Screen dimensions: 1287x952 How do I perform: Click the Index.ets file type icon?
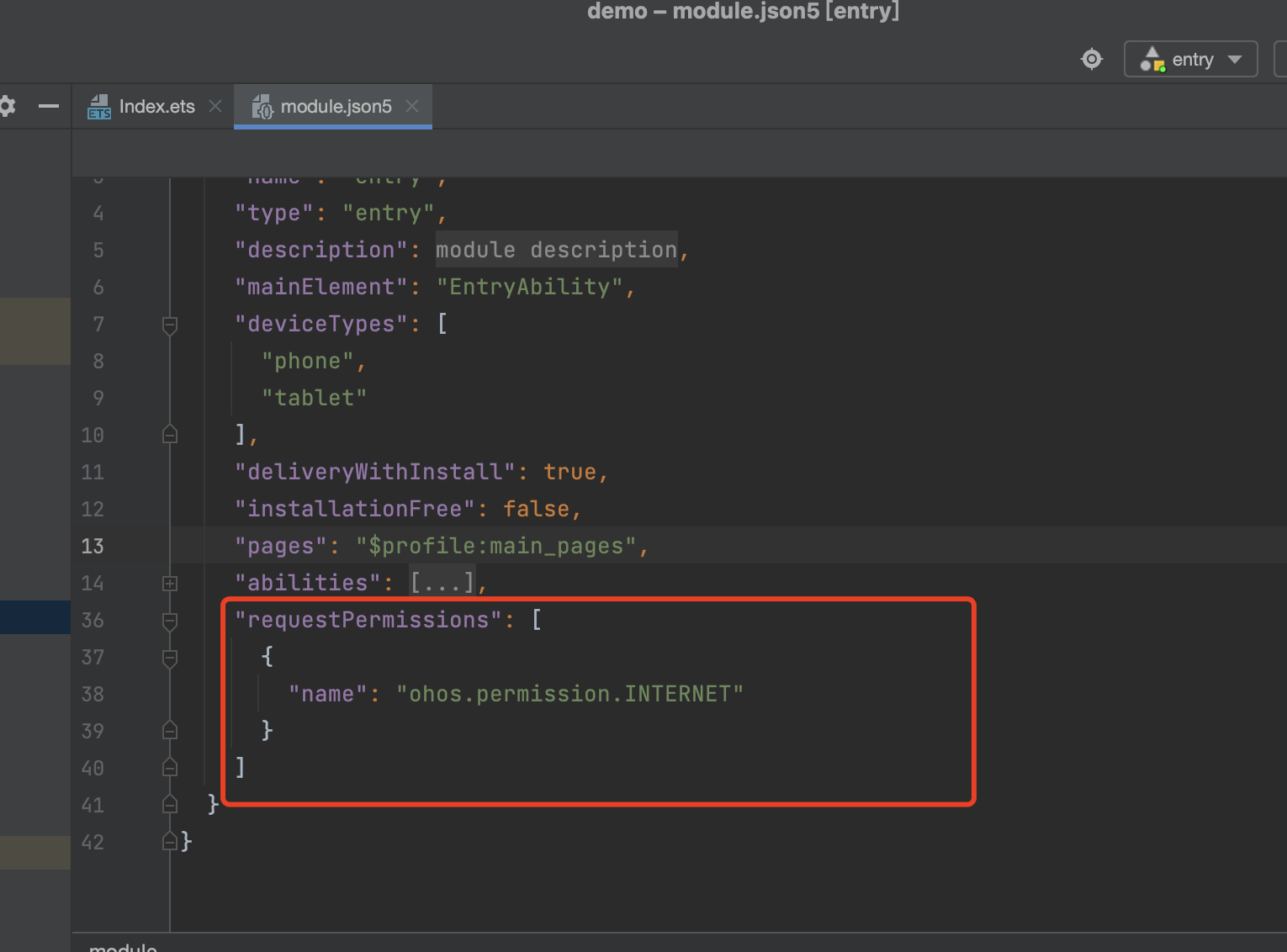(99, 107)
